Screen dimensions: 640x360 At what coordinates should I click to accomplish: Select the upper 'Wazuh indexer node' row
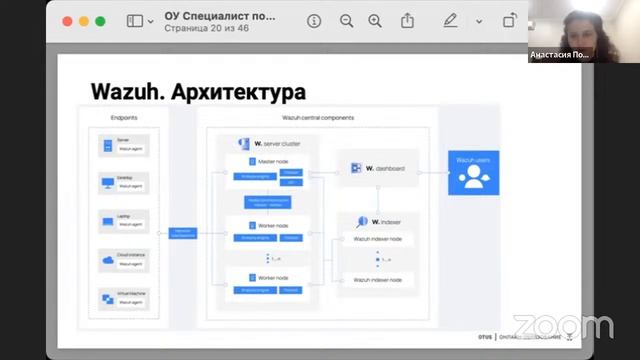click(x=378, y=239)
